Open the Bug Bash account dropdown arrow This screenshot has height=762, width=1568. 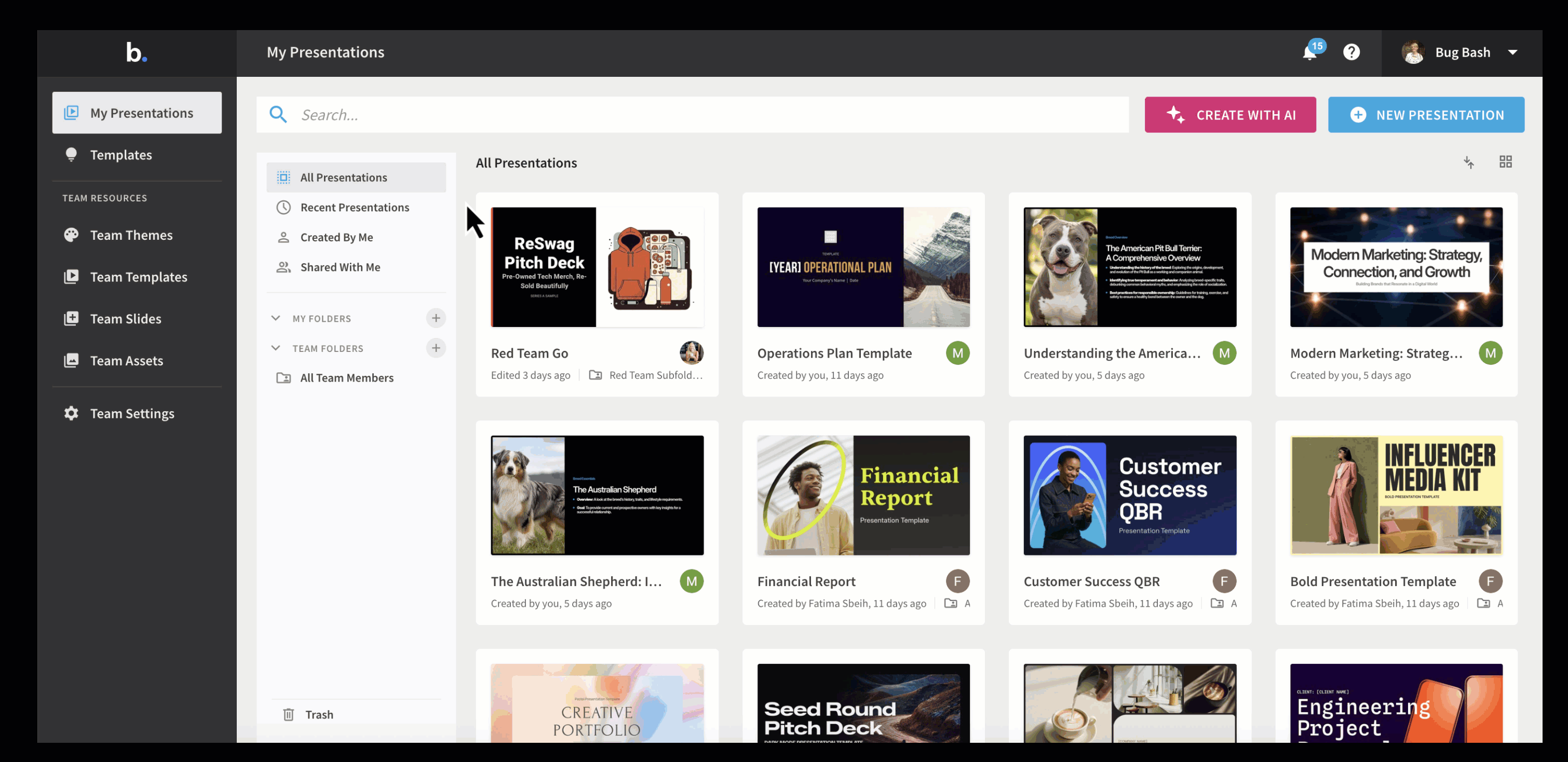tap(1512, 52)
